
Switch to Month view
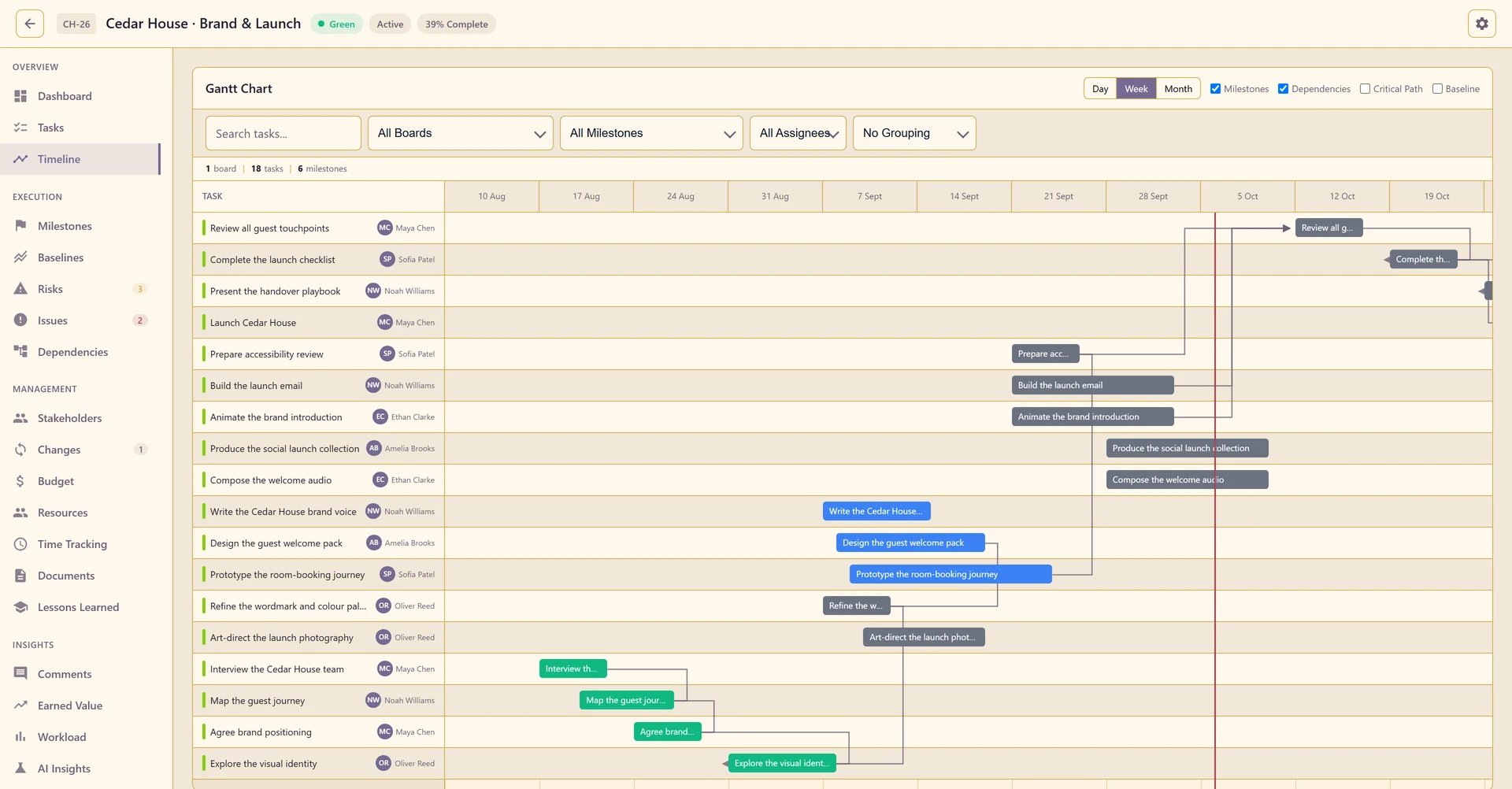(x=1178, y=89)
